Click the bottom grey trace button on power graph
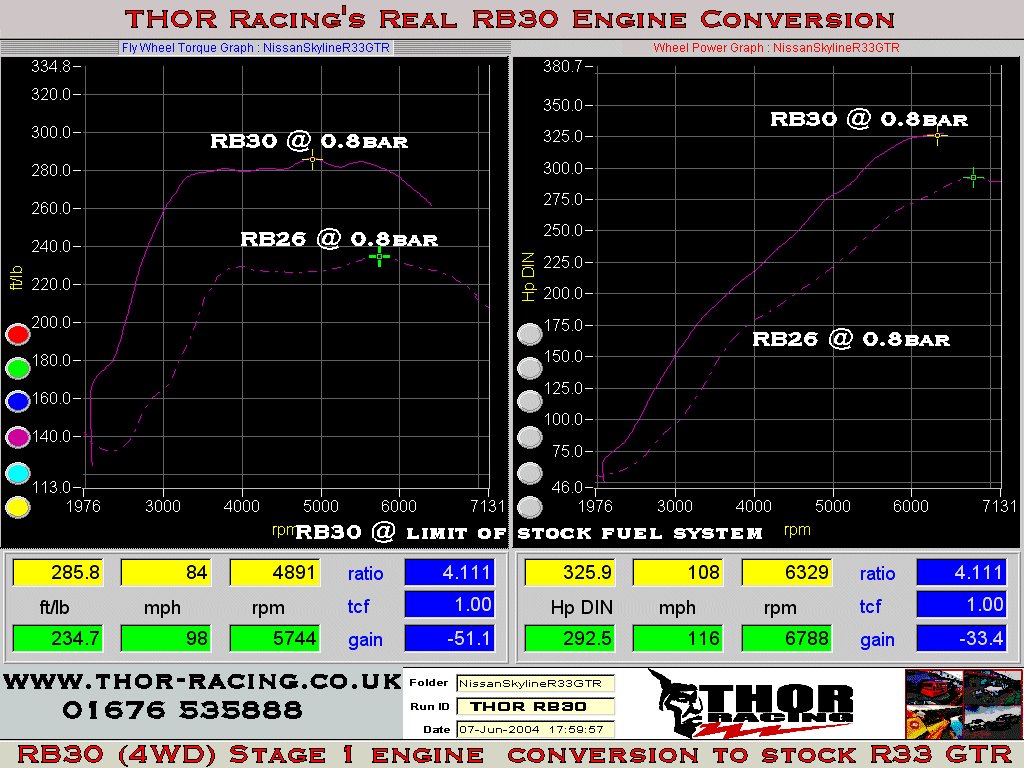 pyautogui.click(x=530, y=507)
